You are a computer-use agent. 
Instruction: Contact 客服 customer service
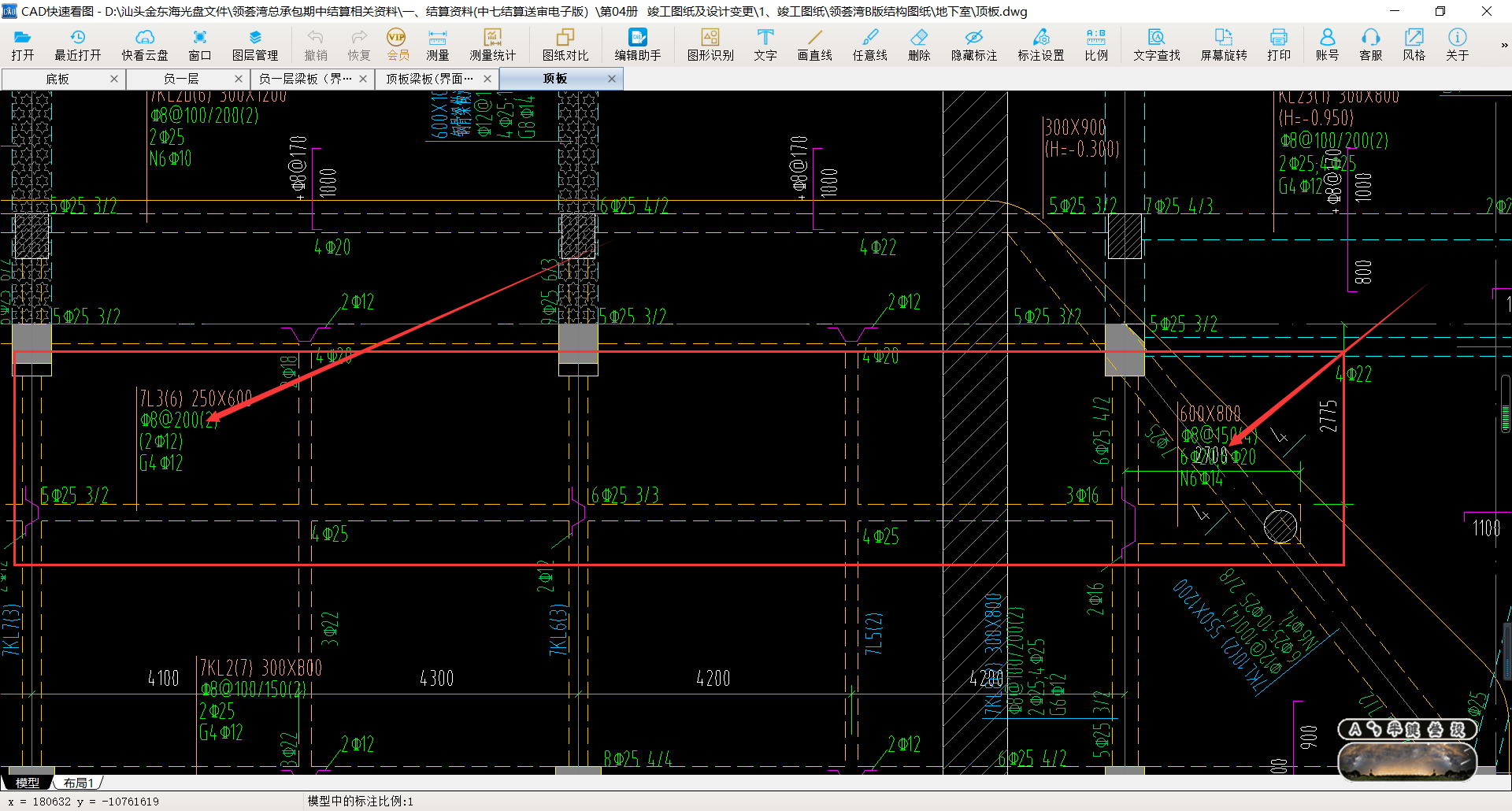[1371, 45]
